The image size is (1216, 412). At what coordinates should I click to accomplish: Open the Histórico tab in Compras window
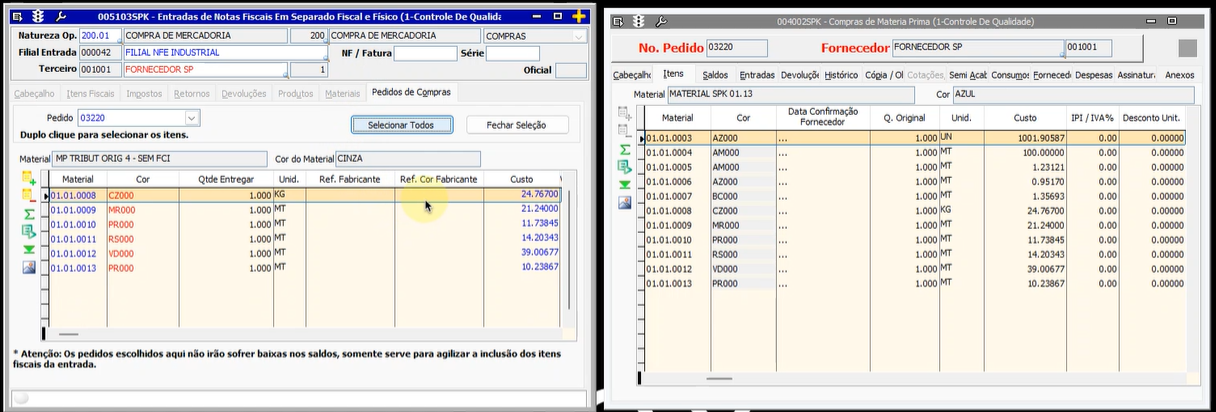click(x=841, y=75)
